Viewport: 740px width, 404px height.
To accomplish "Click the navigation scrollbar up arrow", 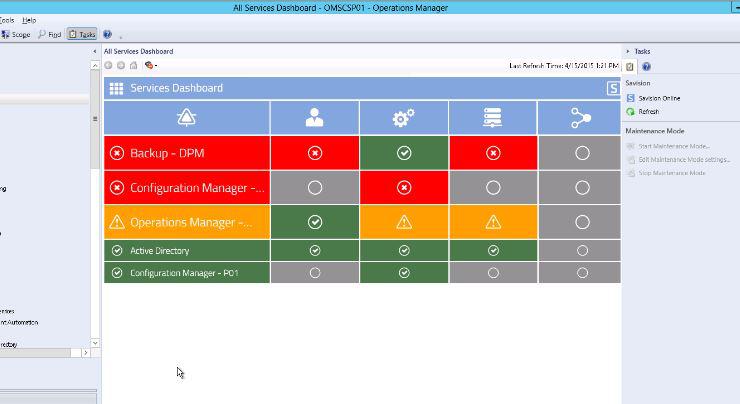I will [95, 65].
